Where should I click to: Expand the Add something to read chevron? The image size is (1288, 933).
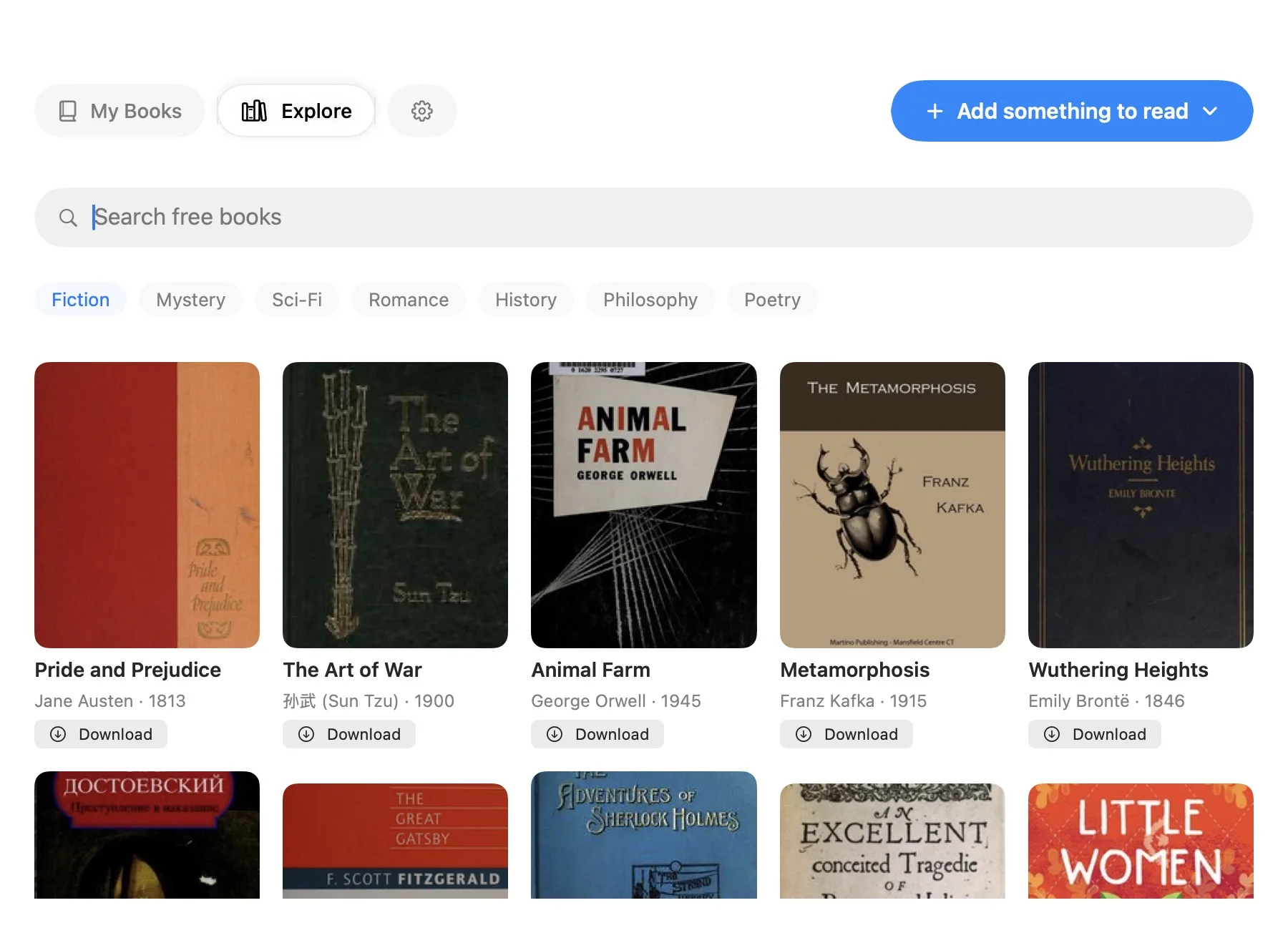pos(1210,111)
